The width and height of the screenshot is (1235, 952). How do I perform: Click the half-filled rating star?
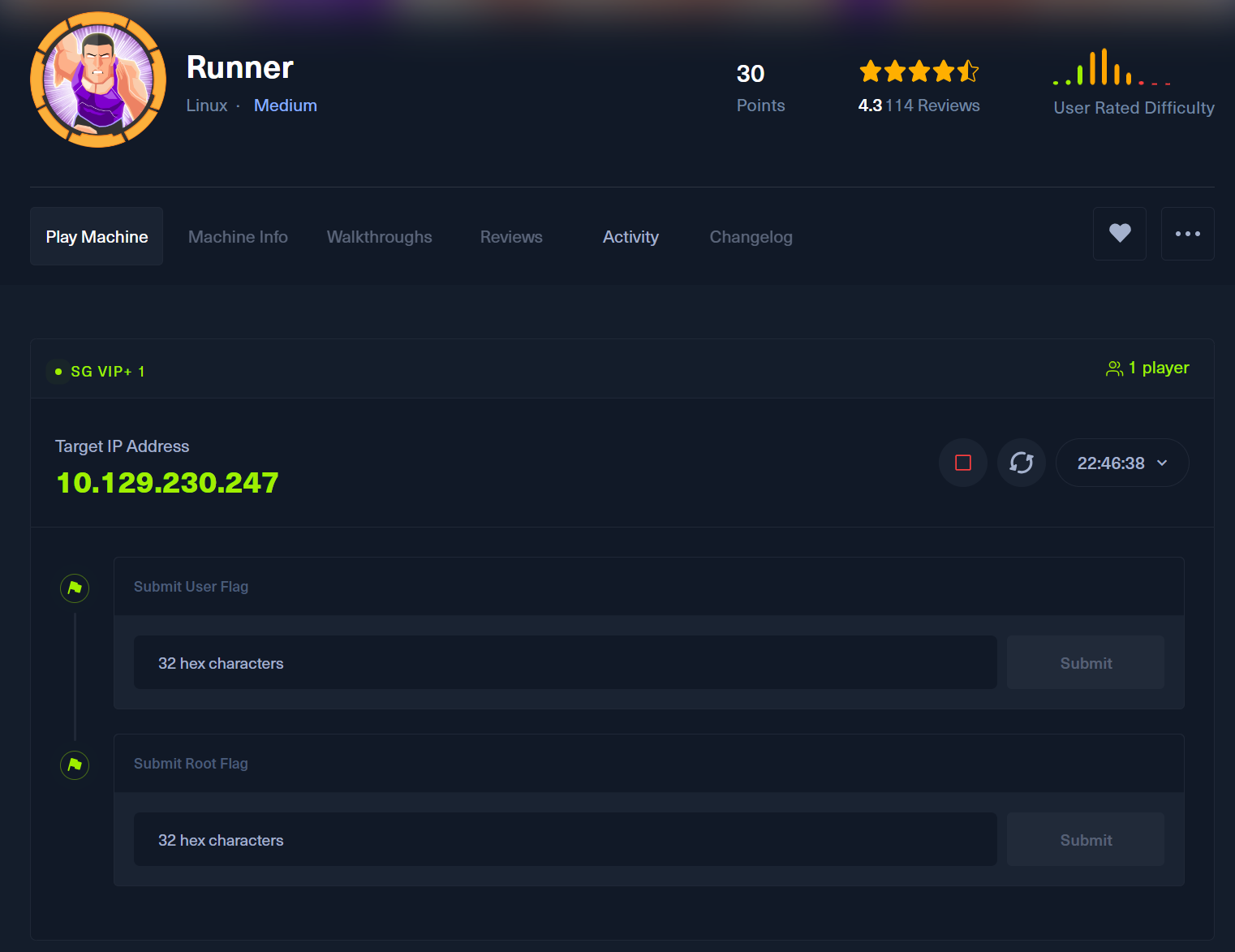click(x=969, y=71)
